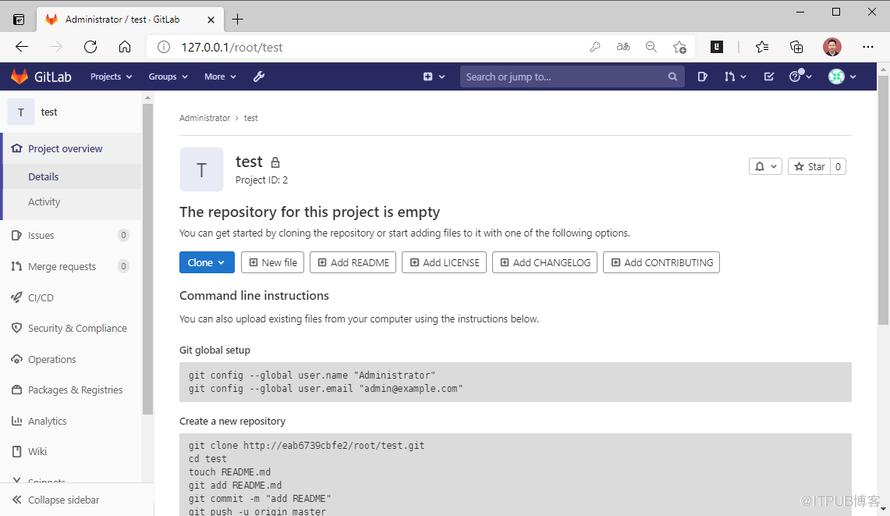Click the large T project avatar
Screen dimensions: 890x516
coord(201,170)
